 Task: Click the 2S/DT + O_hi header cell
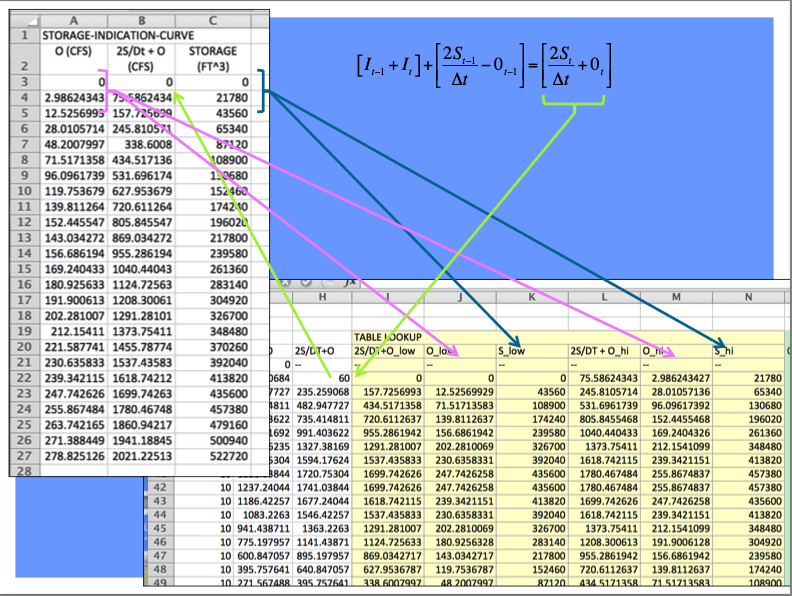point(604,351)
